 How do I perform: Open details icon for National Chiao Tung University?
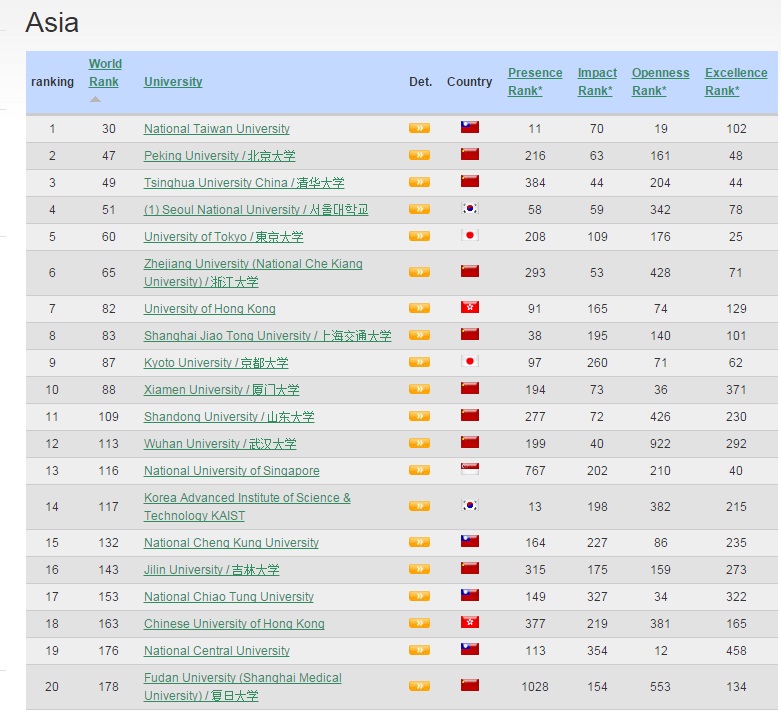click(x=419, y=595)
